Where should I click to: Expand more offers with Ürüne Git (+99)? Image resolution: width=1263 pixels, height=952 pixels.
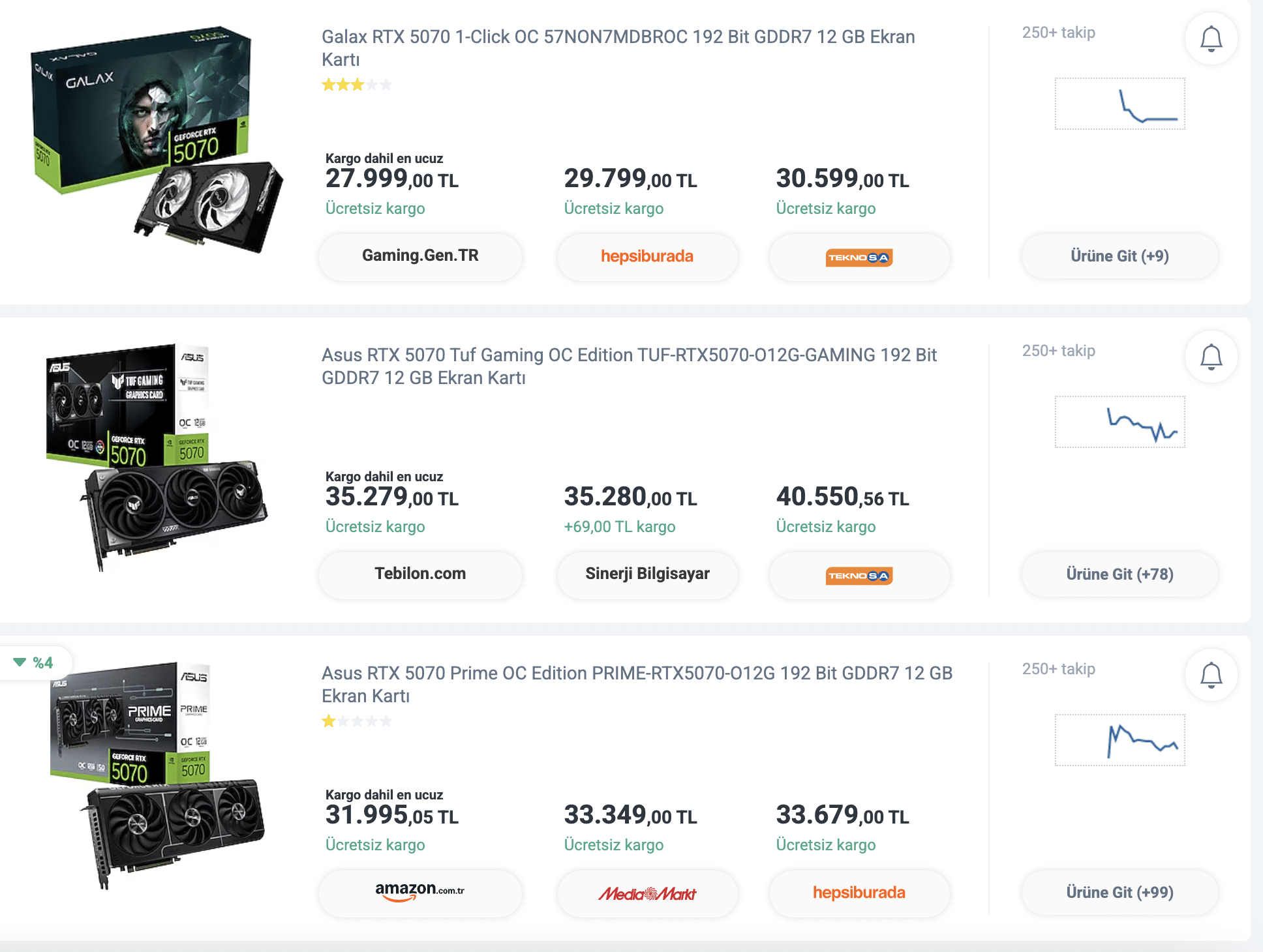(x=1119, y=893)
